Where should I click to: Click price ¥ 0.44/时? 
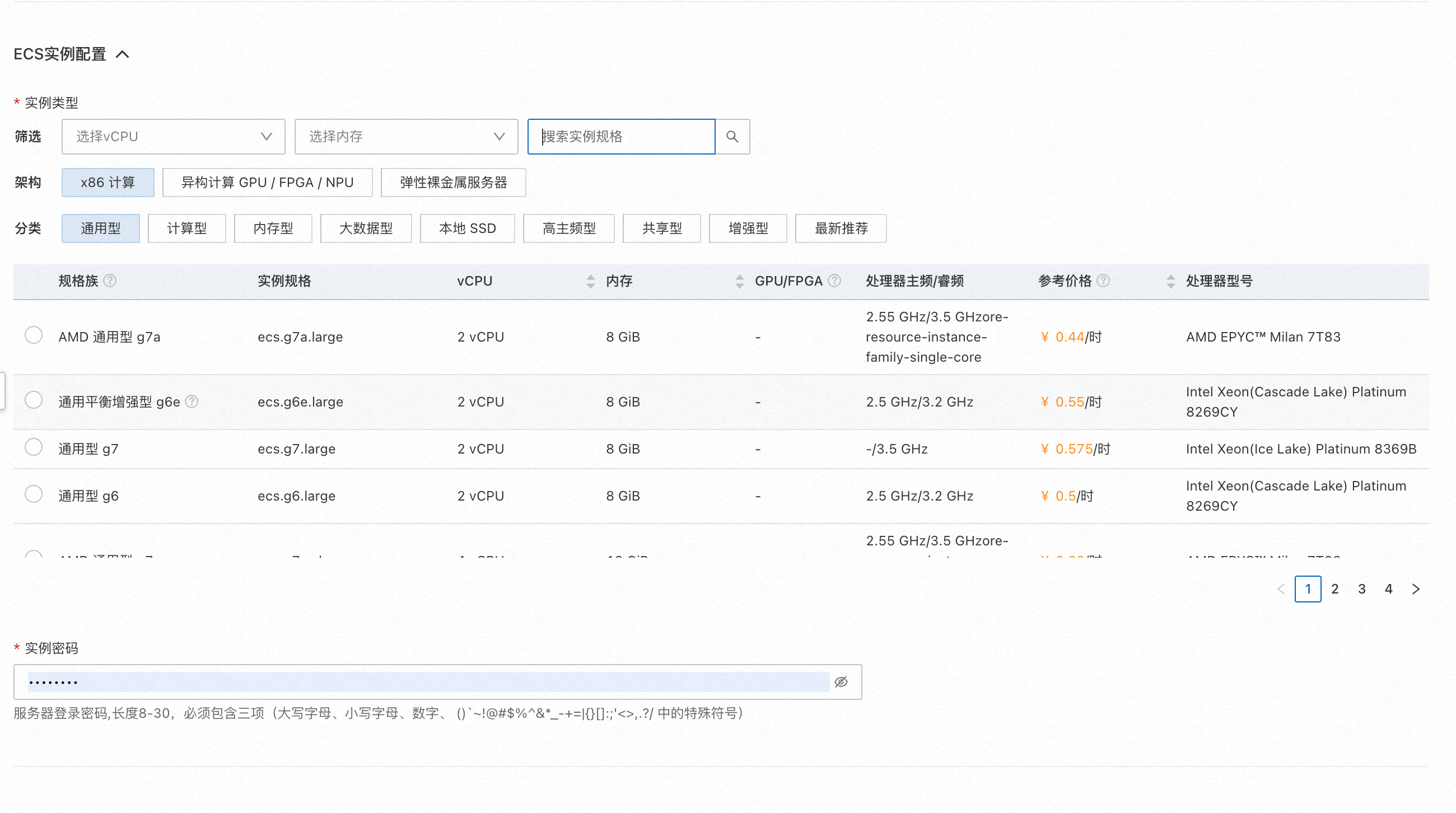1071,337
